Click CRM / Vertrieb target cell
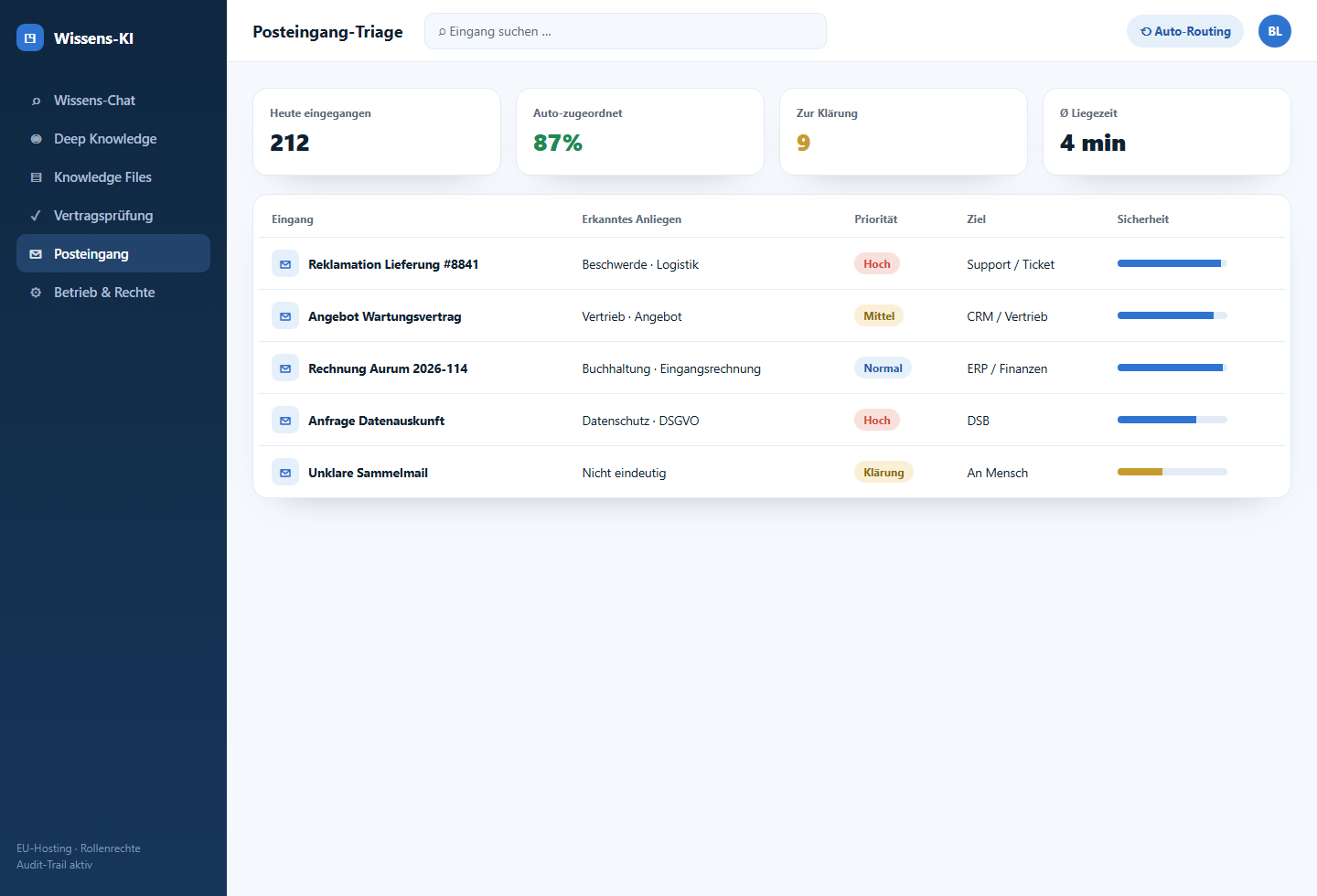 coord(1007,316)
